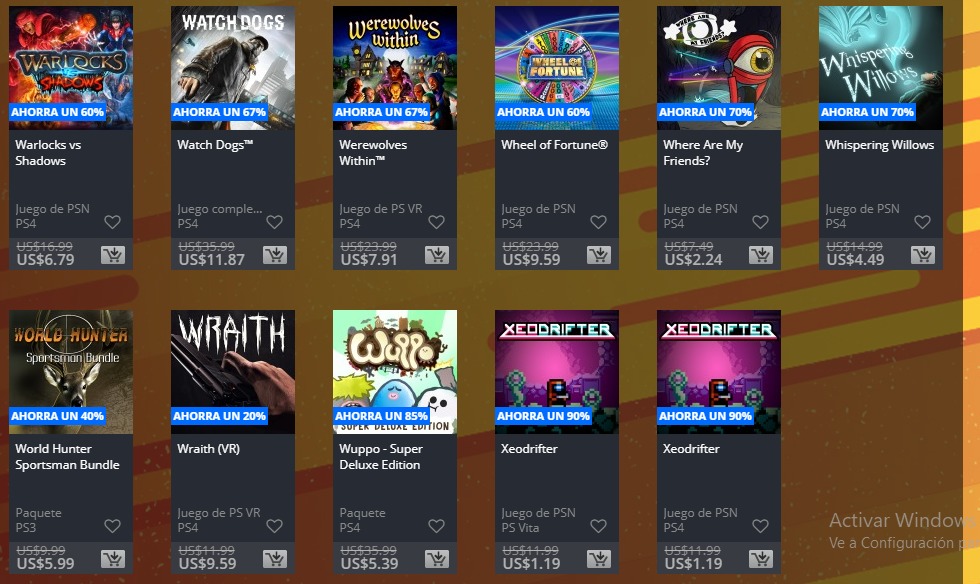Add Wraith (VR) to cart
The height and width of the screenshot is (584, 980).
275,558
